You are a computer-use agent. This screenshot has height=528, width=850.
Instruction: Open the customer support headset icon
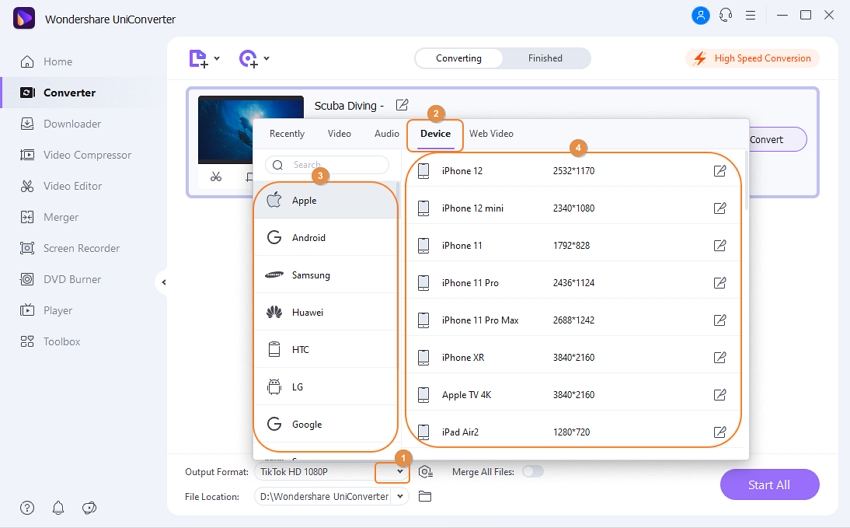tap(726, 15)
